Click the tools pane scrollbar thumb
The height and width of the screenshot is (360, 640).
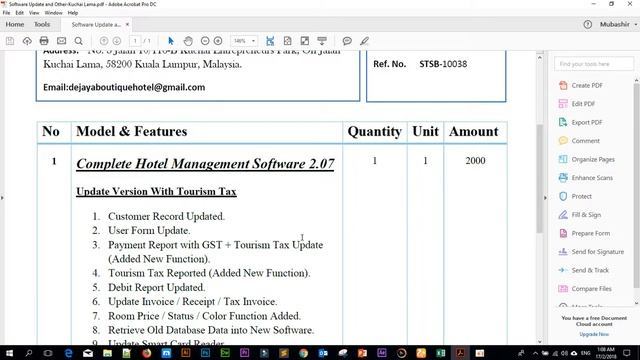[636, 186]
